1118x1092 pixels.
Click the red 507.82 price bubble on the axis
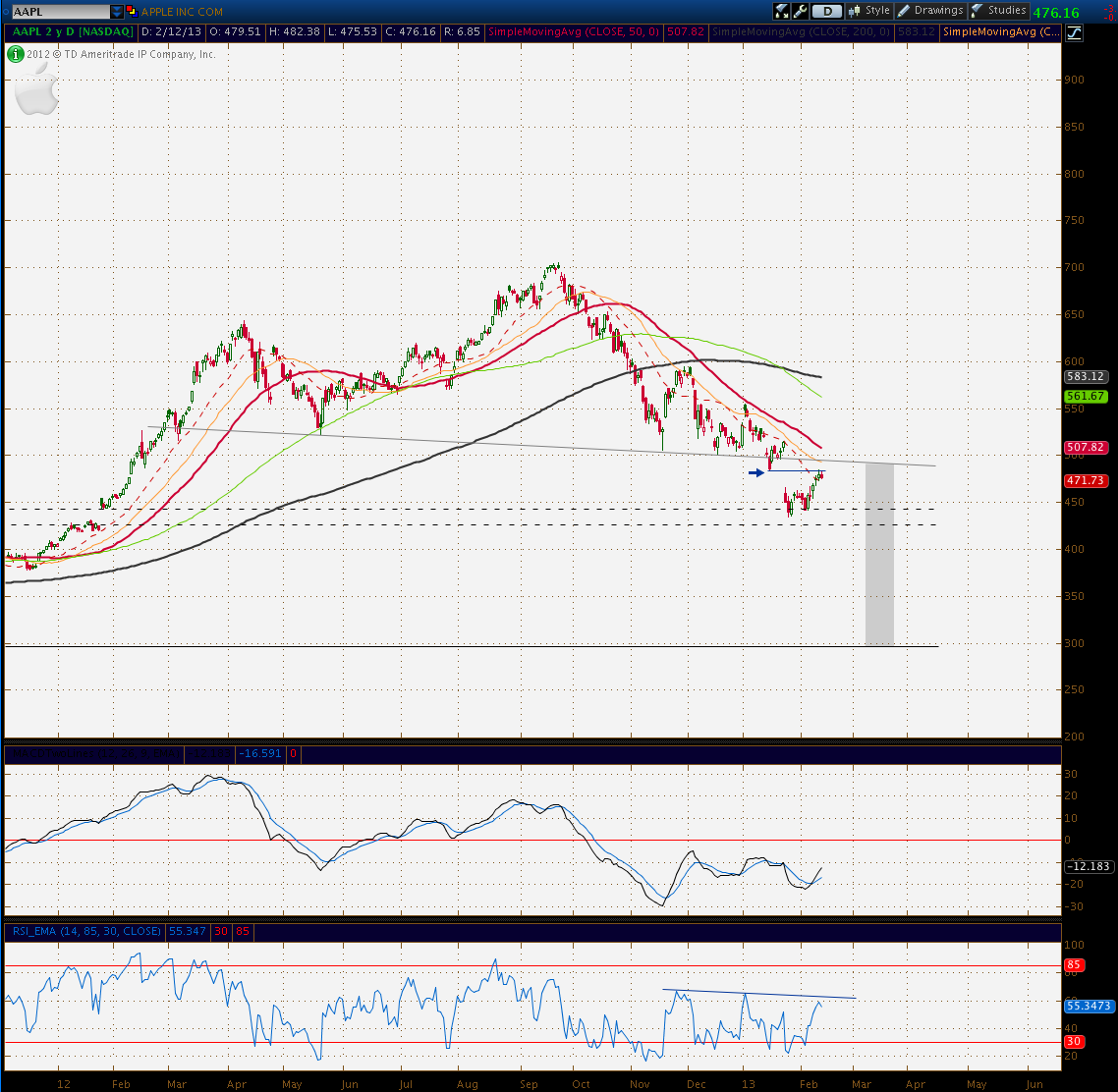coord(1086,448)
